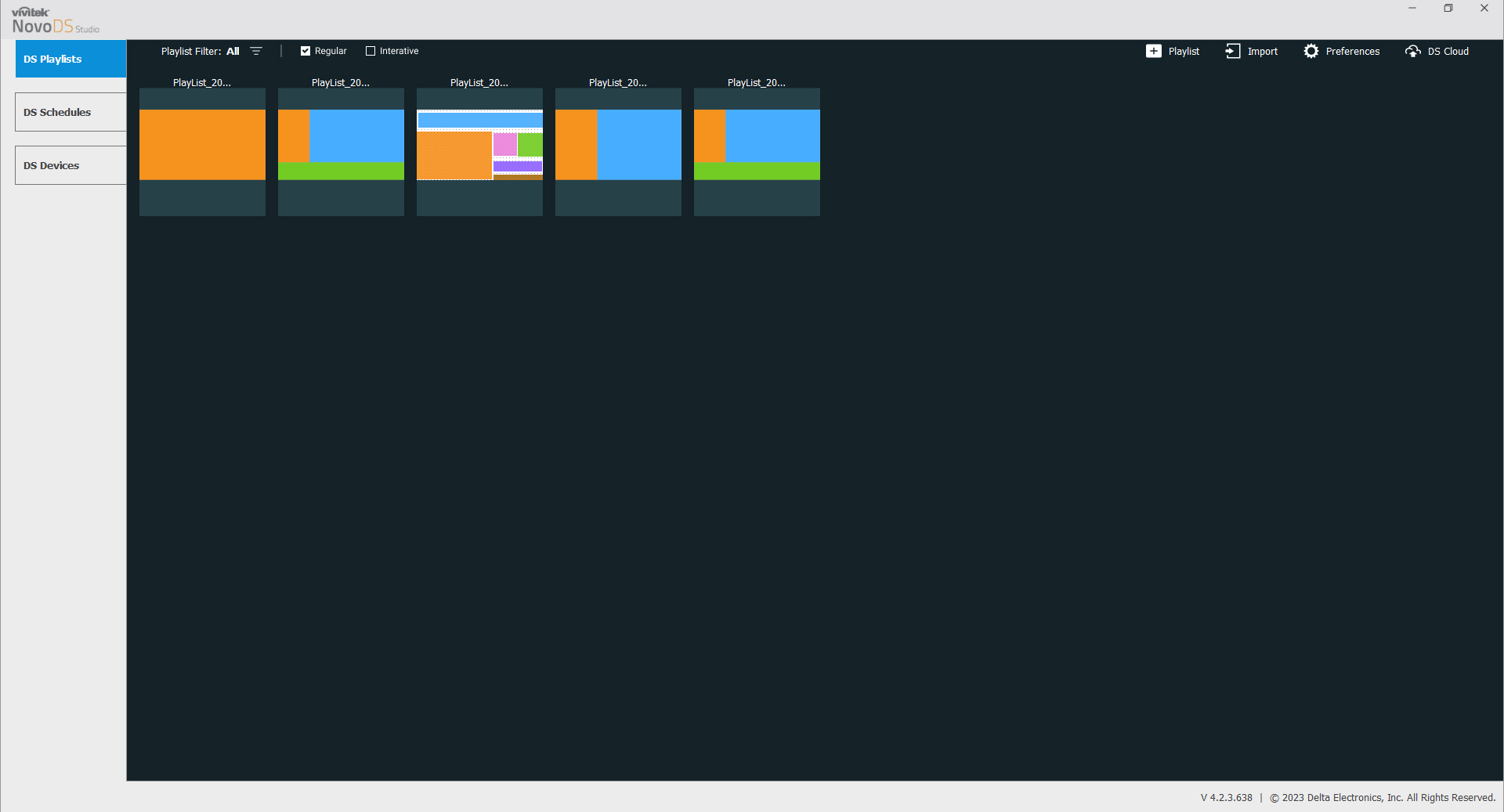This screenshot has height=812, width=1504.
Task: Click the Import arrow icon
Action: [x=1232, y=51]
